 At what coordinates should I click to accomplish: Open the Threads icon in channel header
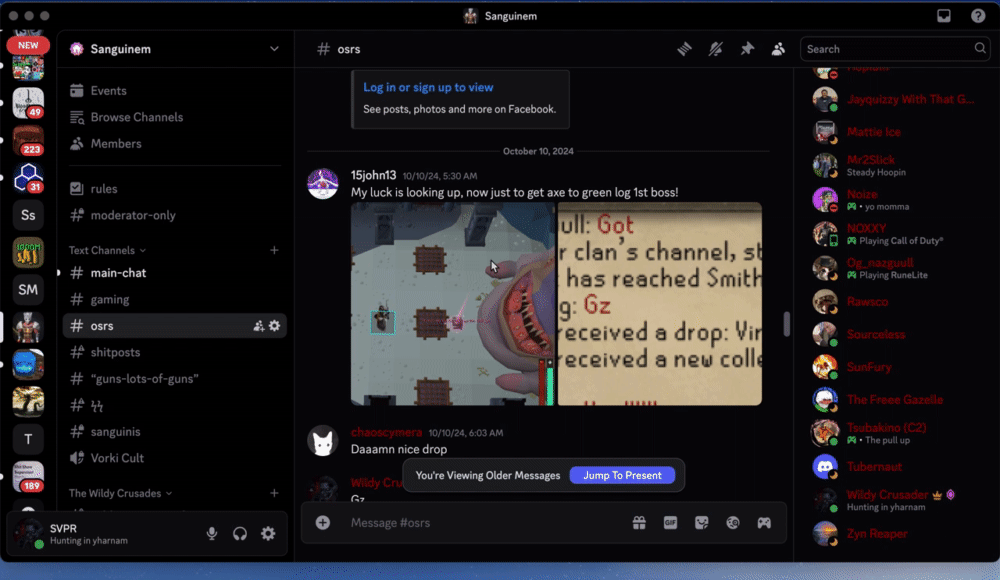coord(684,49)
